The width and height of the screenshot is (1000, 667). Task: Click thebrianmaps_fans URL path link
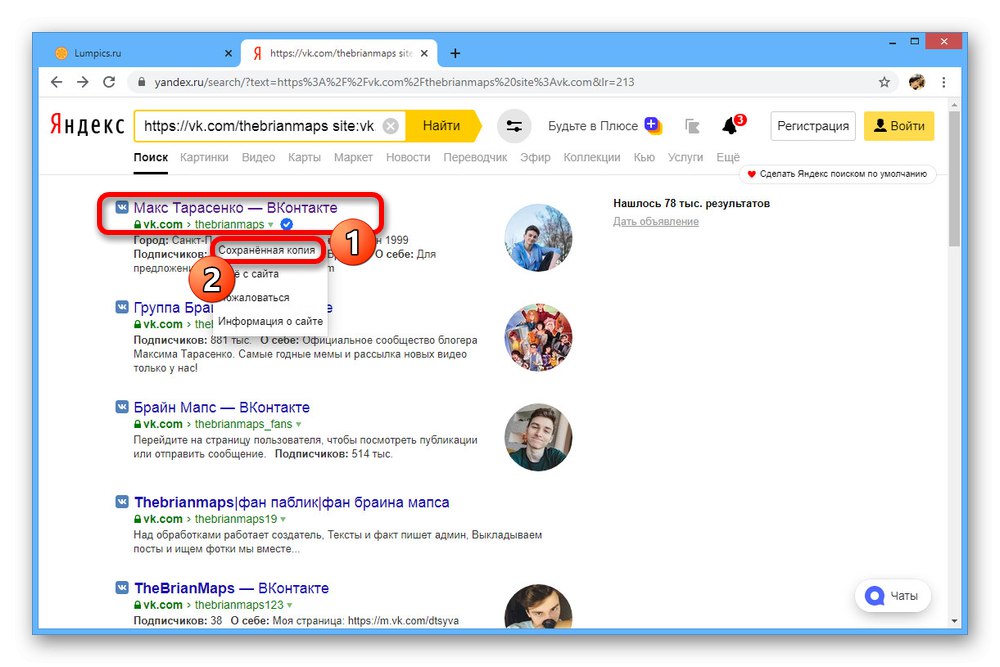[244, 425]
